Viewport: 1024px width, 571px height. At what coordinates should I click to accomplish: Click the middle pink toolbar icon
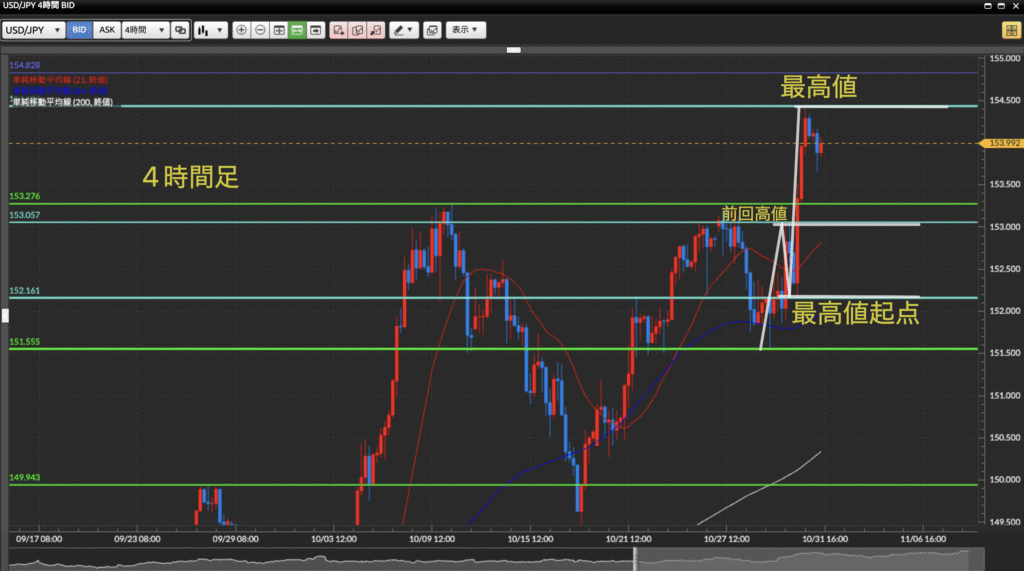click(357, 30)
